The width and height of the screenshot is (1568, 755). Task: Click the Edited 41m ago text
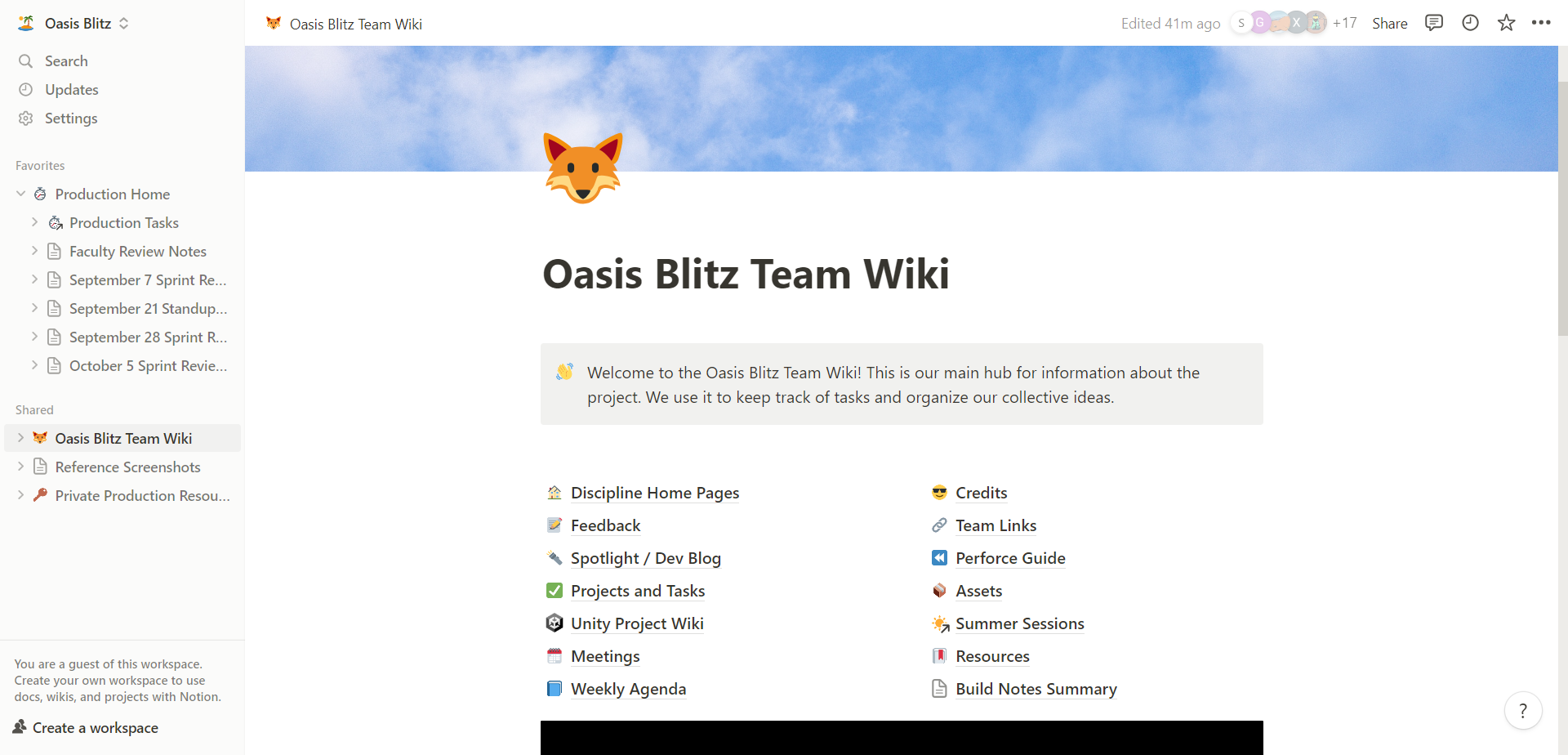point(1170,24)
